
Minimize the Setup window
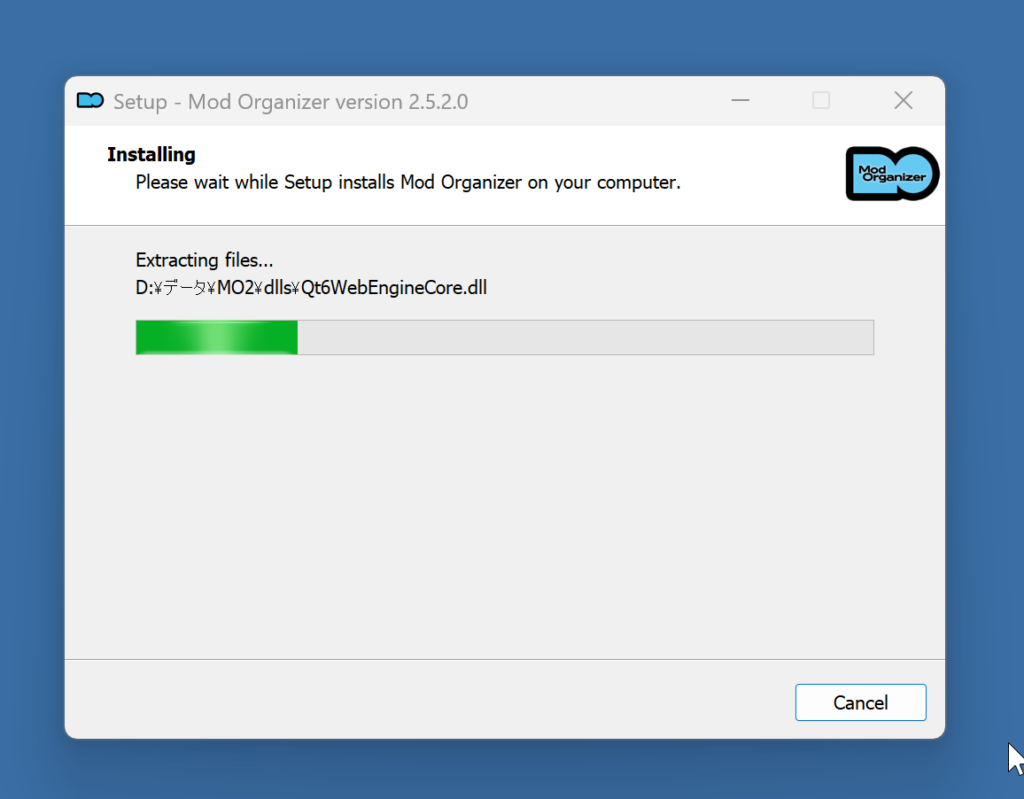(x=740, y=101)
